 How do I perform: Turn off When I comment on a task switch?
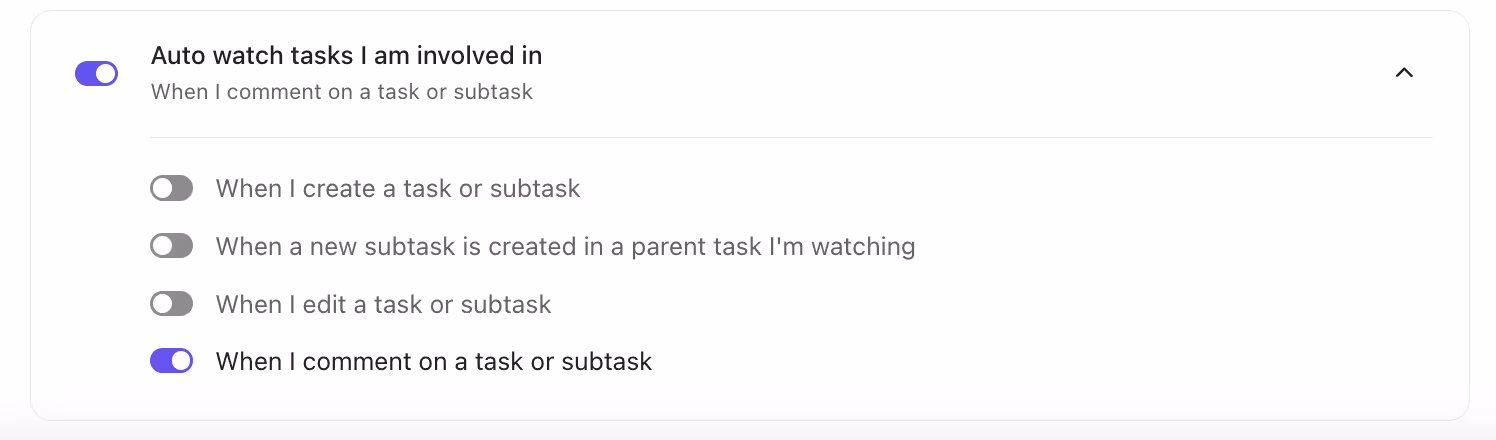tap(171, 361)
